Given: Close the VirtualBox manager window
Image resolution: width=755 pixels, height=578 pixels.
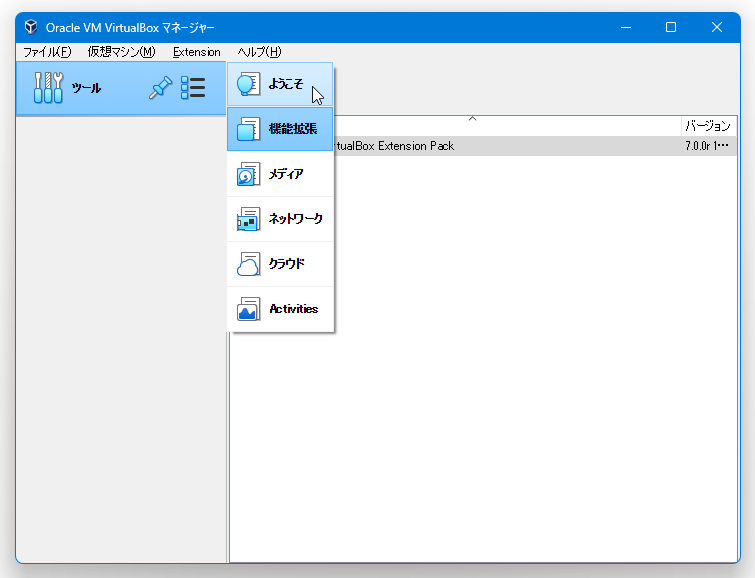Looking at the screenshot, I should coord(716,27).
